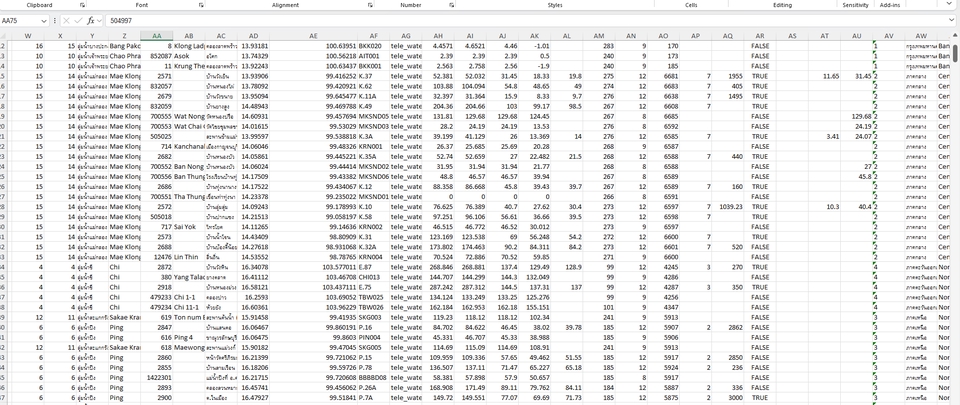
Task: Expand the formula bar with its chevron
Action: tap(951, 20)
